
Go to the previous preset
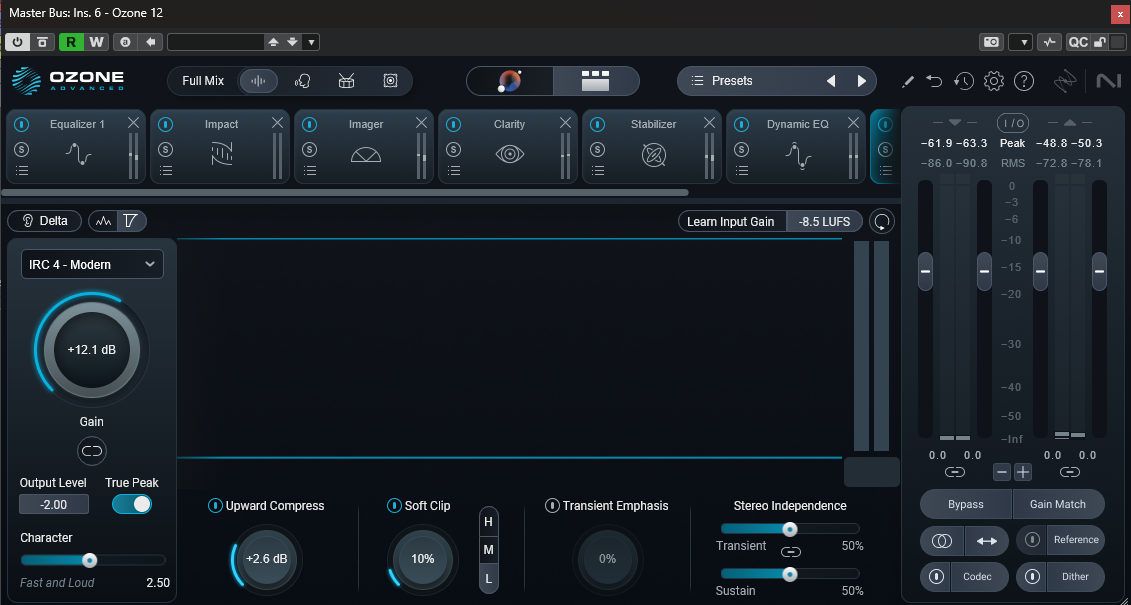click(x=831, y=81)
